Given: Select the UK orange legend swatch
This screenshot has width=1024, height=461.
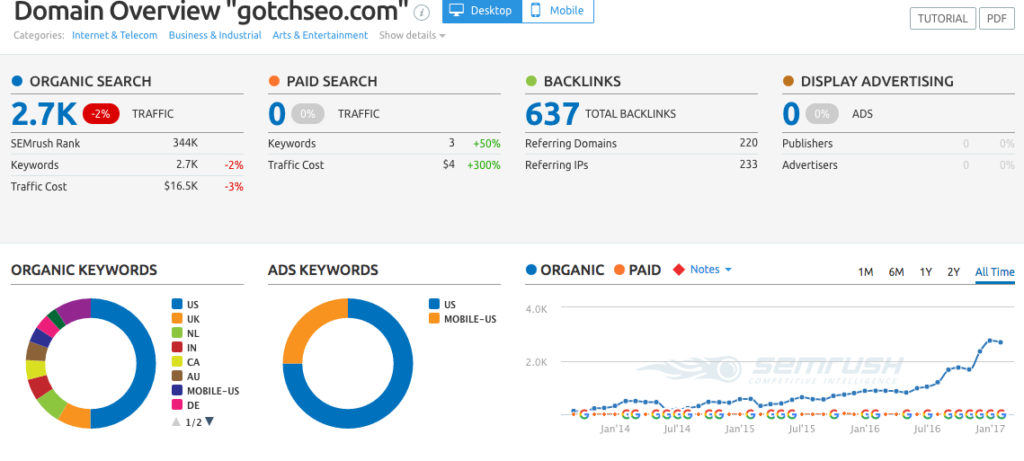Looking at the screenshot, I should coord(176,319).
